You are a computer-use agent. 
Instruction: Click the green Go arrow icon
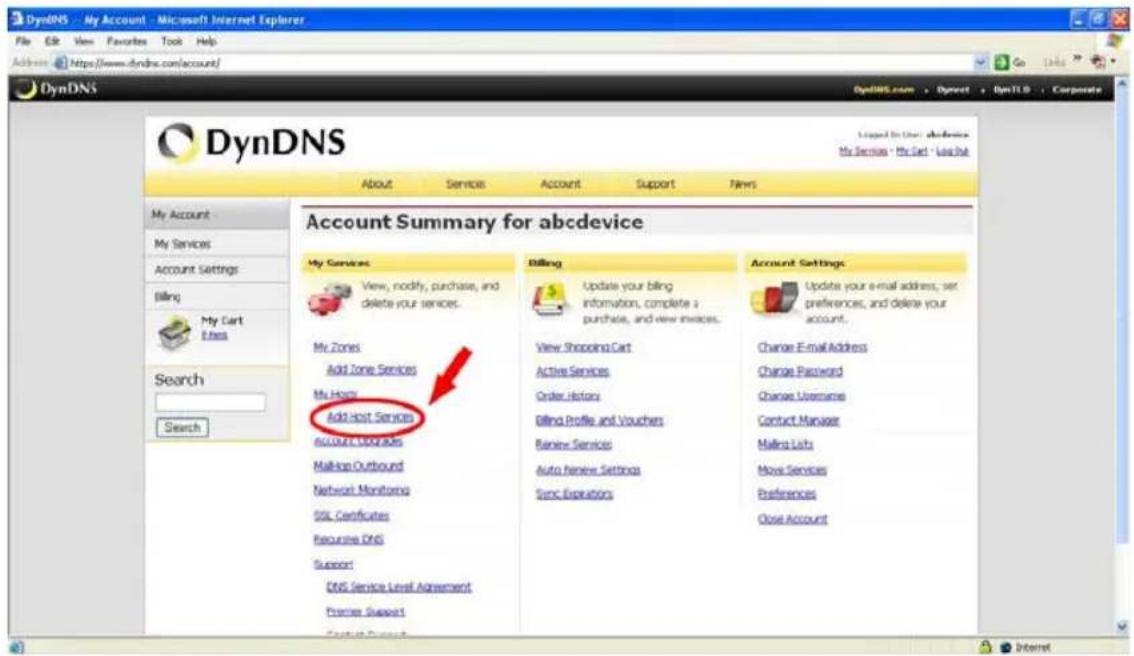[x=1002, y=62]
